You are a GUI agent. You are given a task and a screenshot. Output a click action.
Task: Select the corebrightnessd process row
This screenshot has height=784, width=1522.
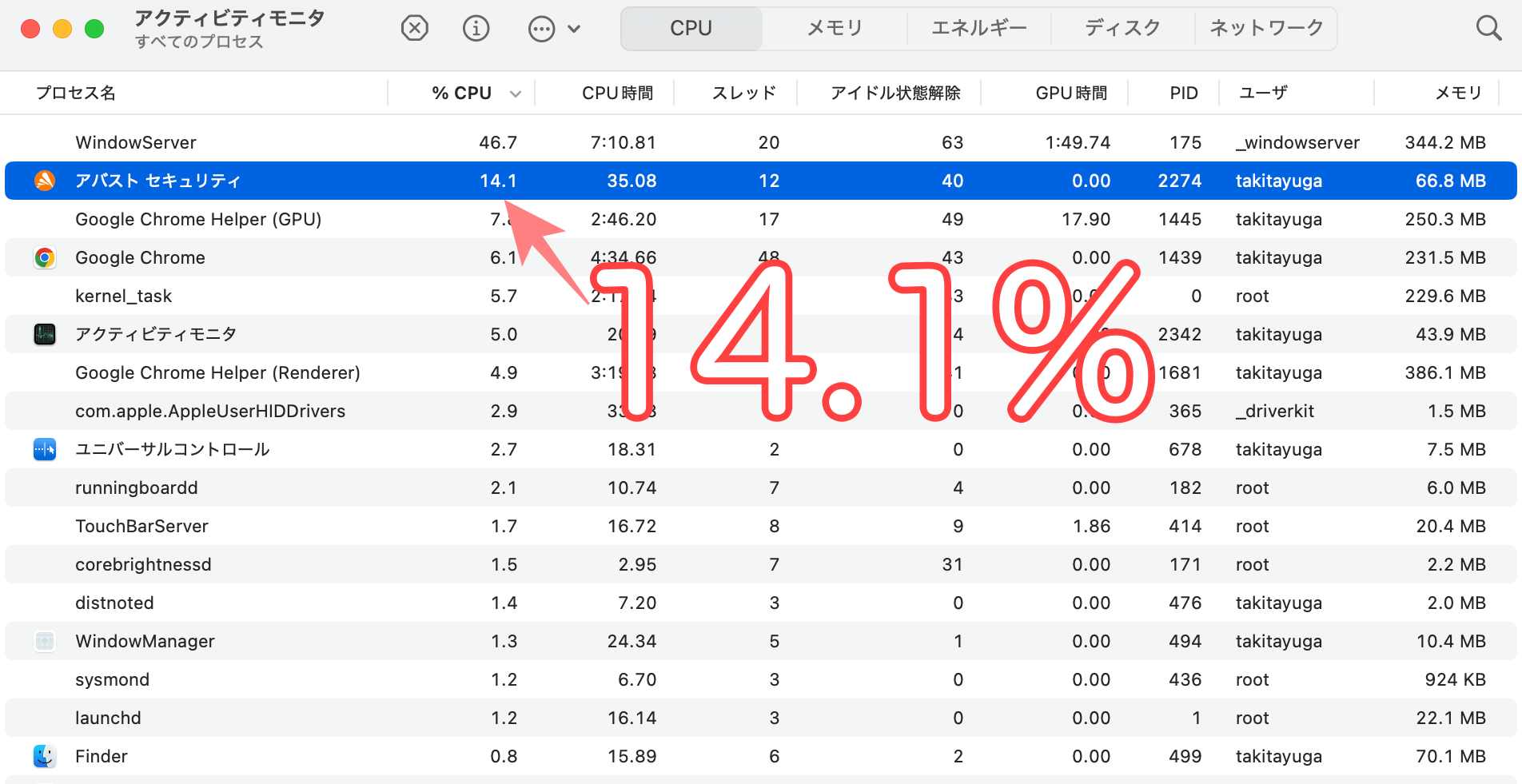[x=761, y=564]
